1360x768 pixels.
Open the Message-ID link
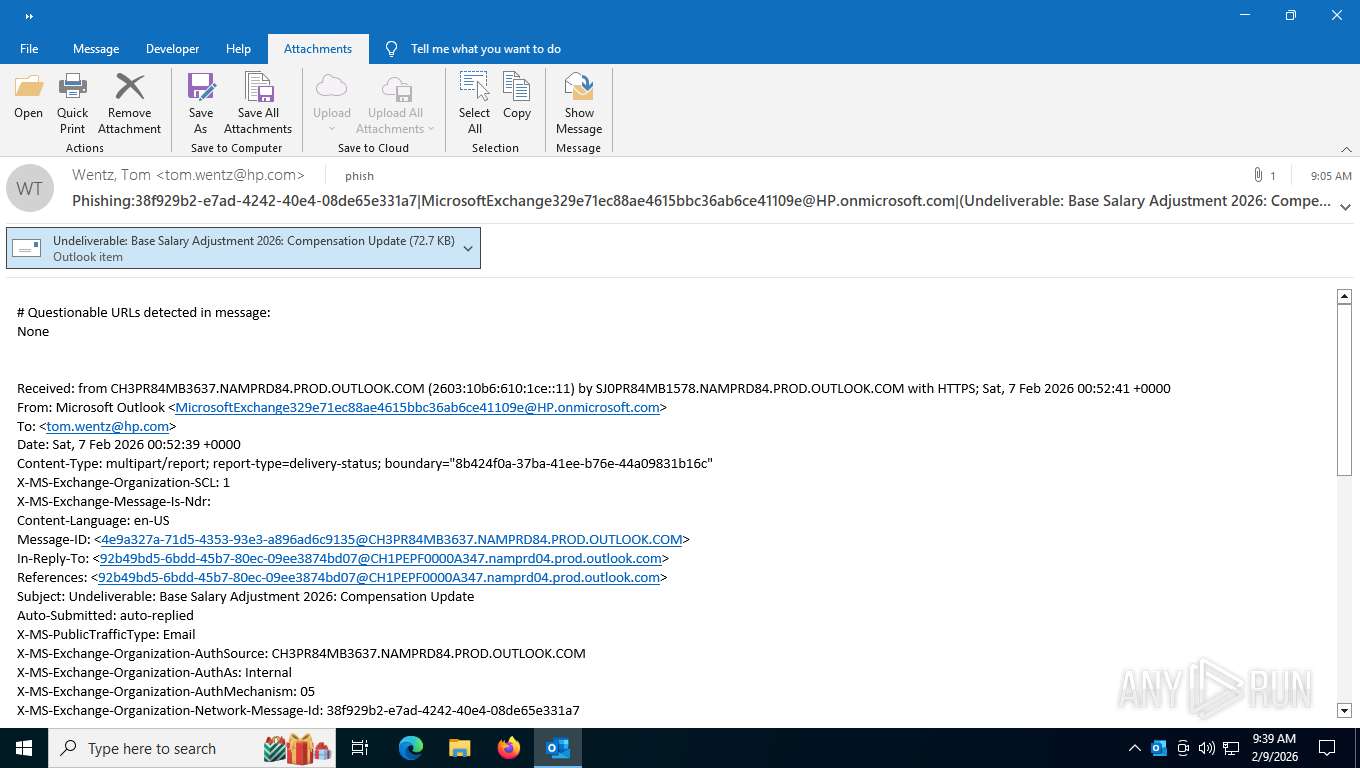pyautogui.click(x=392, y=539)
